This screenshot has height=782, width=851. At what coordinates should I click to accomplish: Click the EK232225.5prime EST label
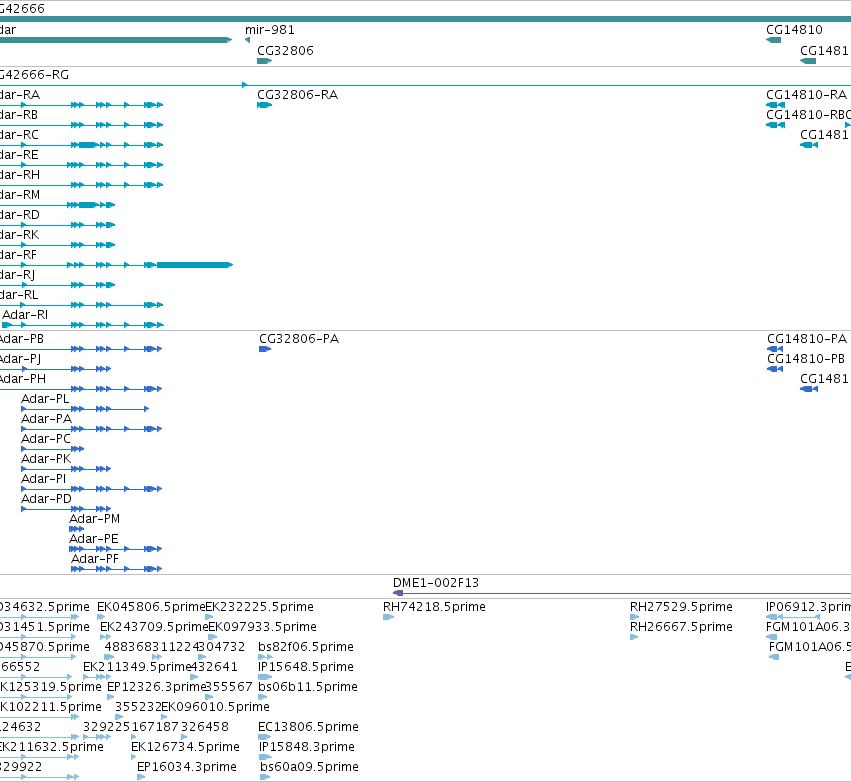[x=259, y=607]
